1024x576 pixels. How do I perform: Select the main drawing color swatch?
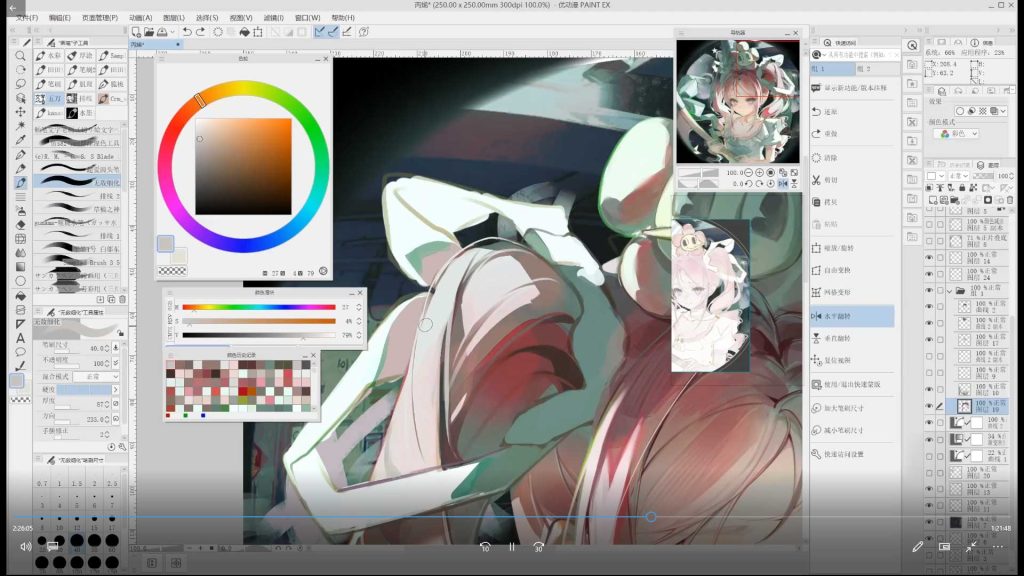click(165, 244)
